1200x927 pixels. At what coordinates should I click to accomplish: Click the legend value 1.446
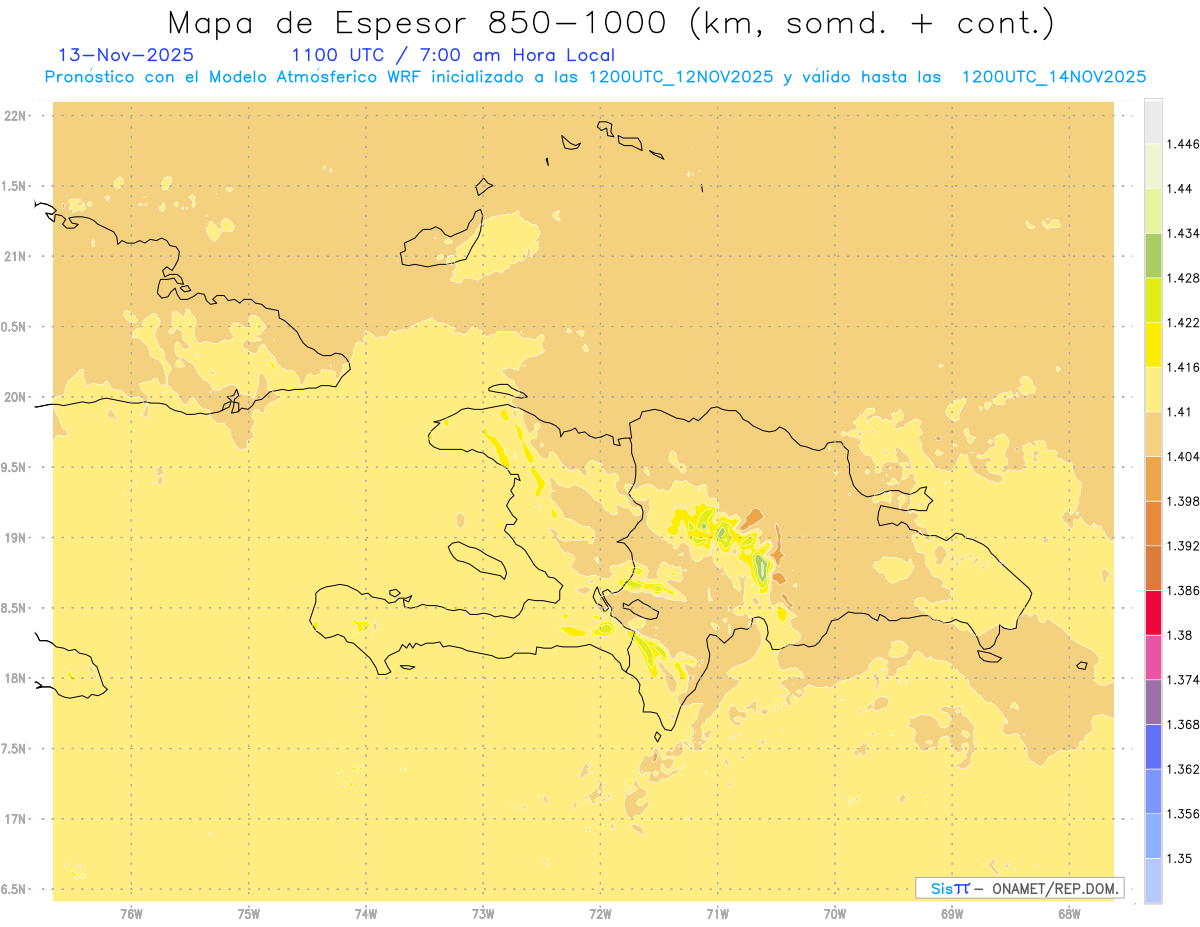coord(1183,144)
